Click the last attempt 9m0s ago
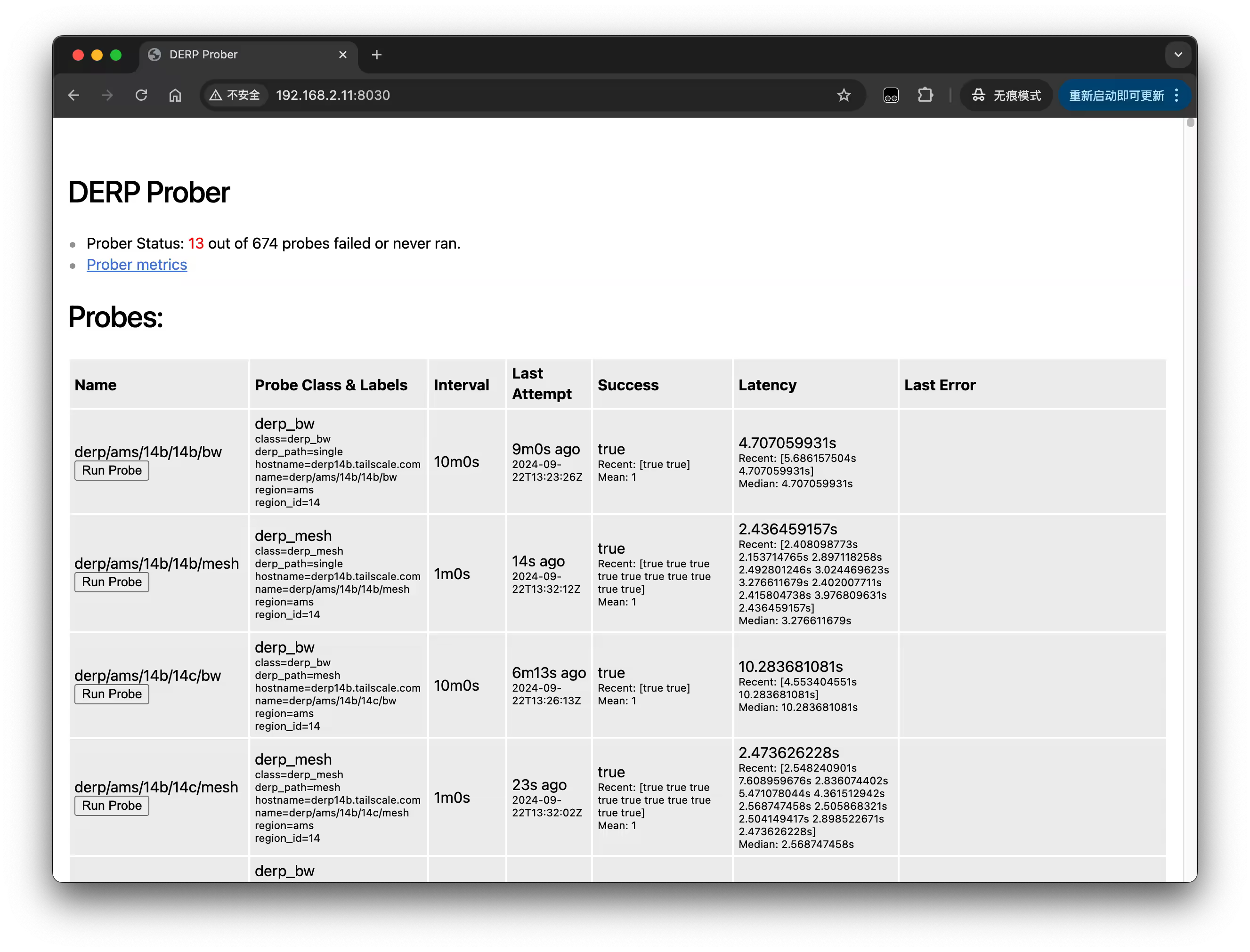This screenshot has height=952, width=1250. (545, 449)
